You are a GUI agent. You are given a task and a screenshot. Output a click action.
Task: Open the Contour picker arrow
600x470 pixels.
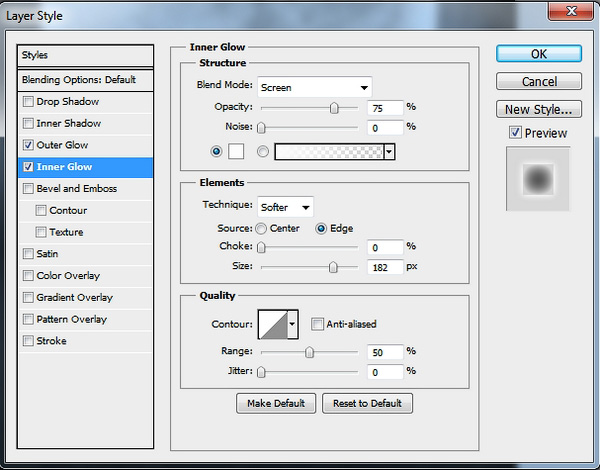point(292,325)
